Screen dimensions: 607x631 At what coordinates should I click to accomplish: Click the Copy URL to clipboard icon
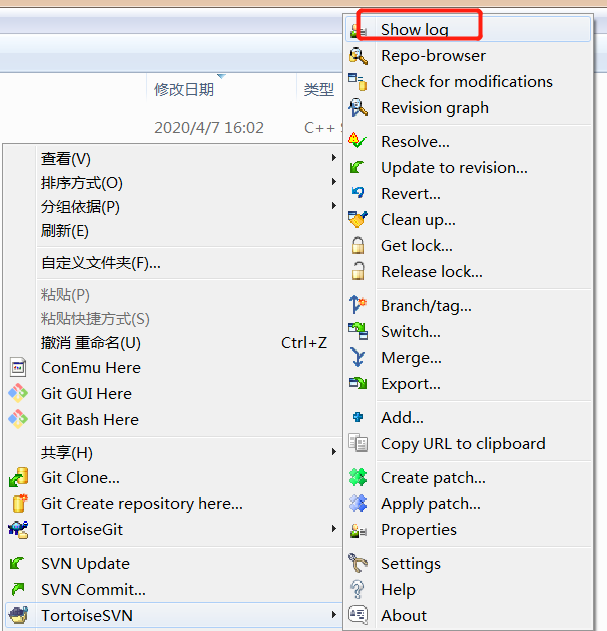[x=358, y=443]
